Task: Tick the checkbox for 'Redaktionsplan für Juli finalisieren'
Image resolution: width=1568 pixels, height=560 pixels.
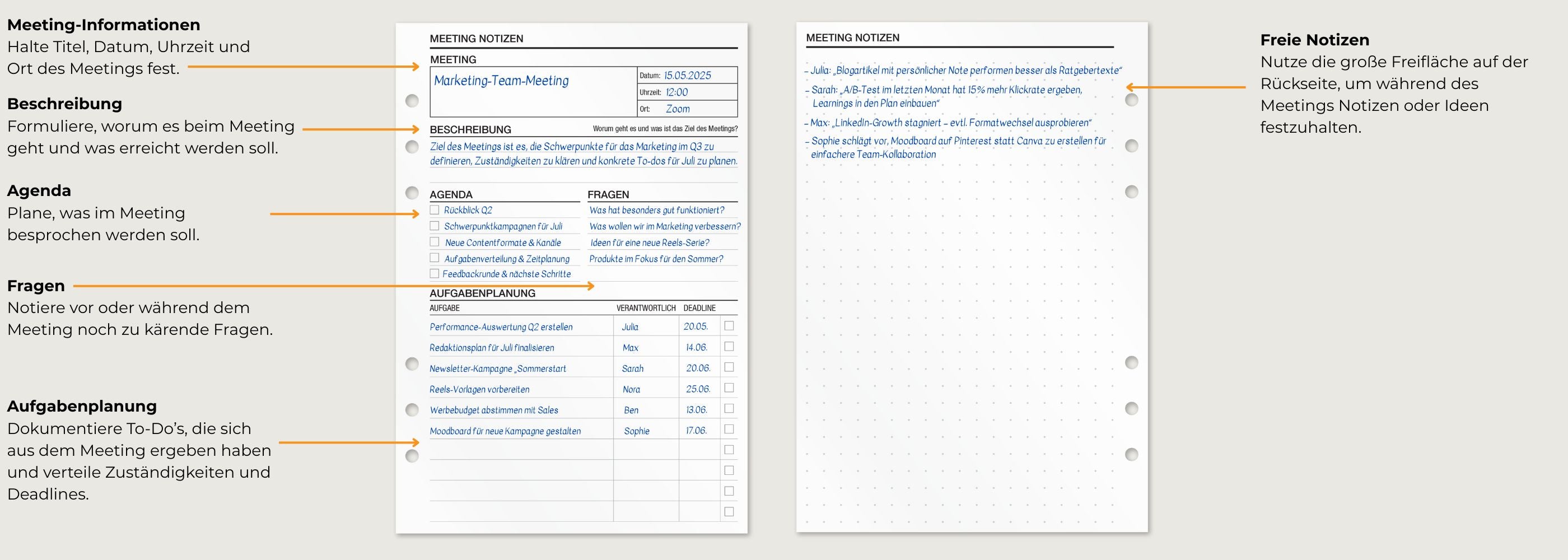Action: click(x=729, y=347)
